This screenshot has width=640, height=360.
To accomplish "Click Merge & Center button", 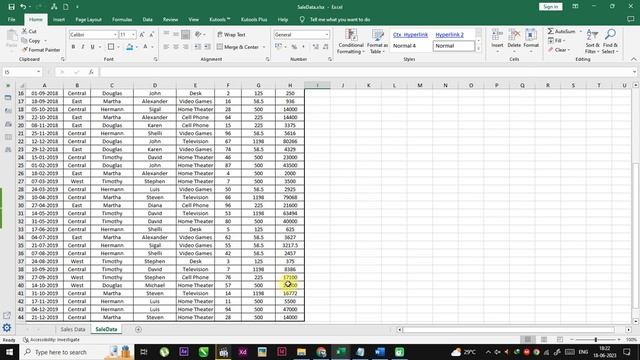I will click(238, 47).
